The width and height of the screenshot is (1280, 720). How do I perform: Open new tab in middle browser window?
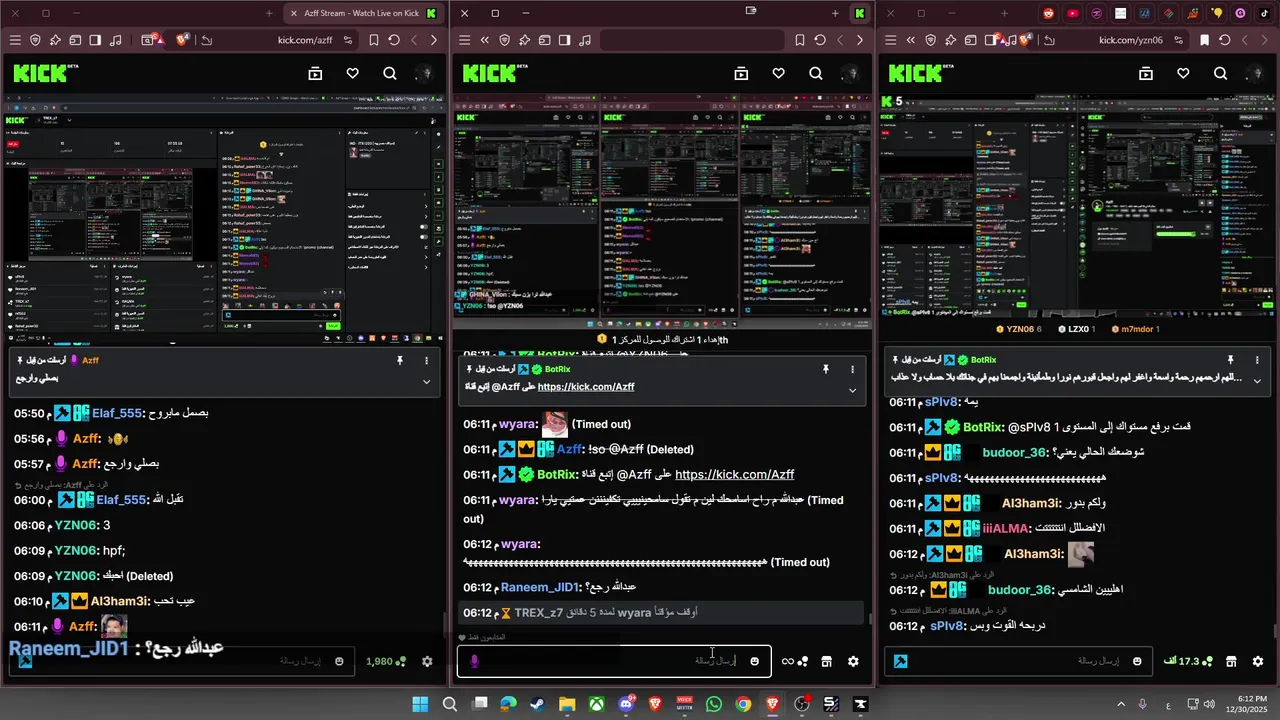pyautogui.click(x=835, y=13)
